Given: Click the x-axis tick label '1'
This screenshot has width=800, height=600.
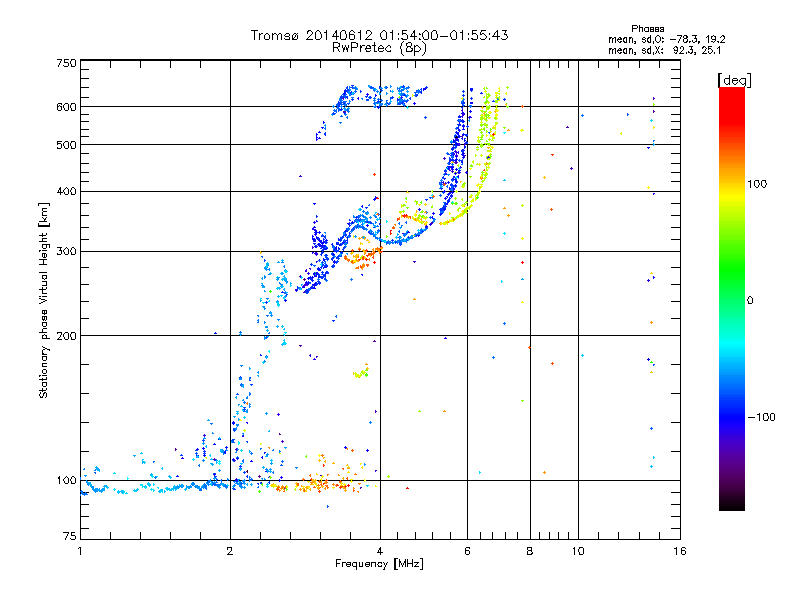Looking at the screenshot, I should pyautogui.click(x=80, y=551).
